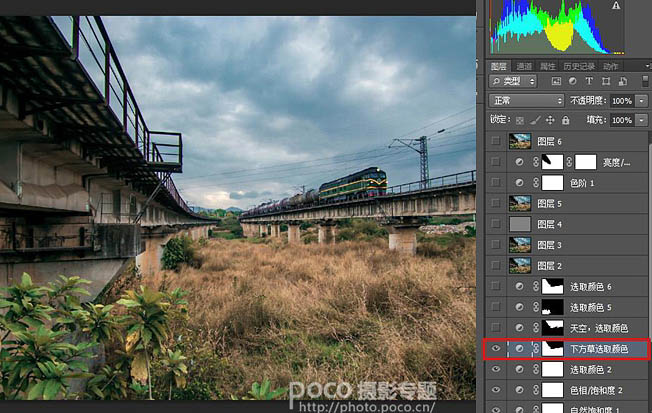Filter layers by type (T) icon

click(x=589, y=81)
